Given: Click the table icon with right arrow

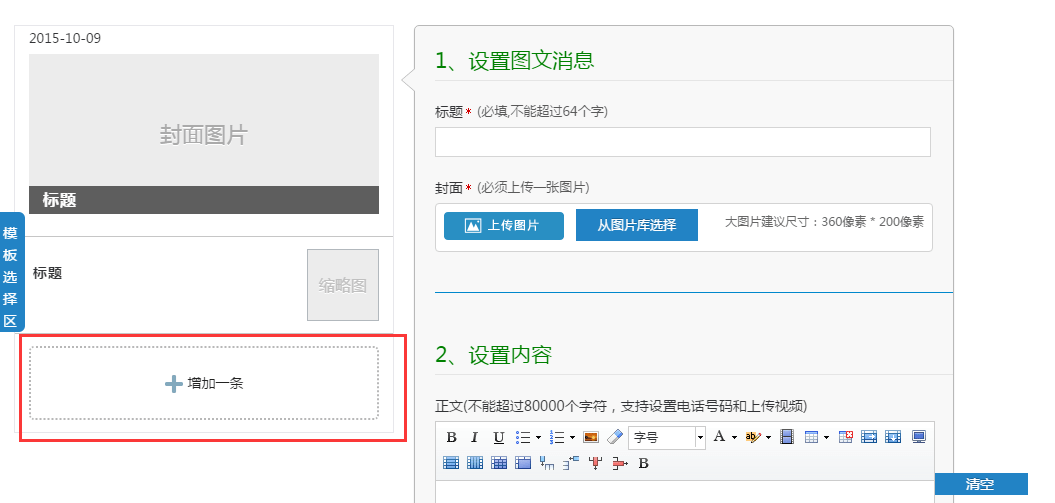Looking at the screenshot, I should pos(869,437).
